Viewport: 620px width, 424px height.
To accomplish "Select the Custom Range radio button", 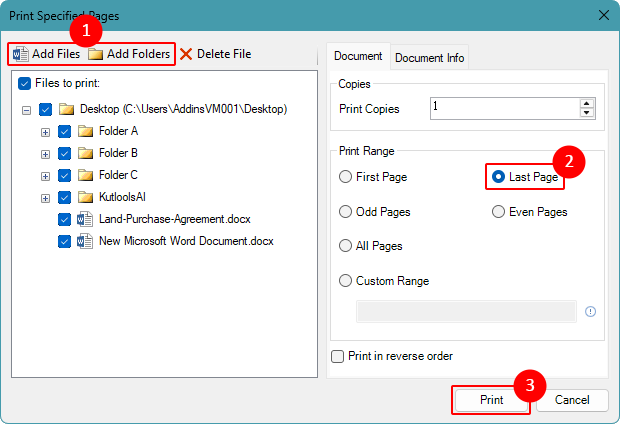I will pos(345,281).
